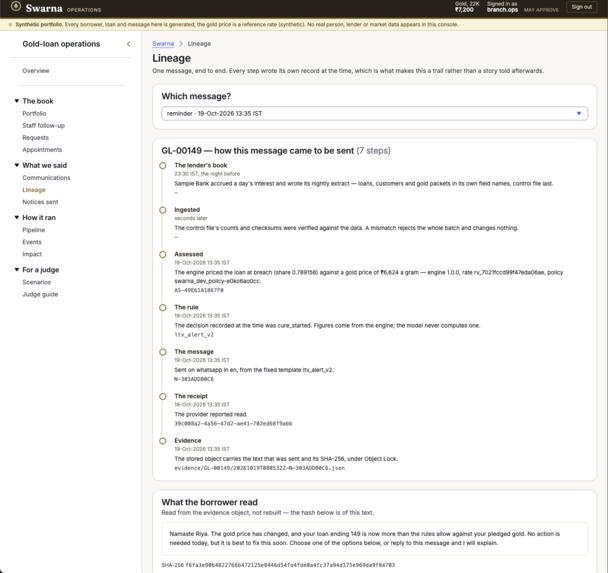Open Staff follow-up page
The width and height of the screenshot is (608, 573).
pos(43,126)
